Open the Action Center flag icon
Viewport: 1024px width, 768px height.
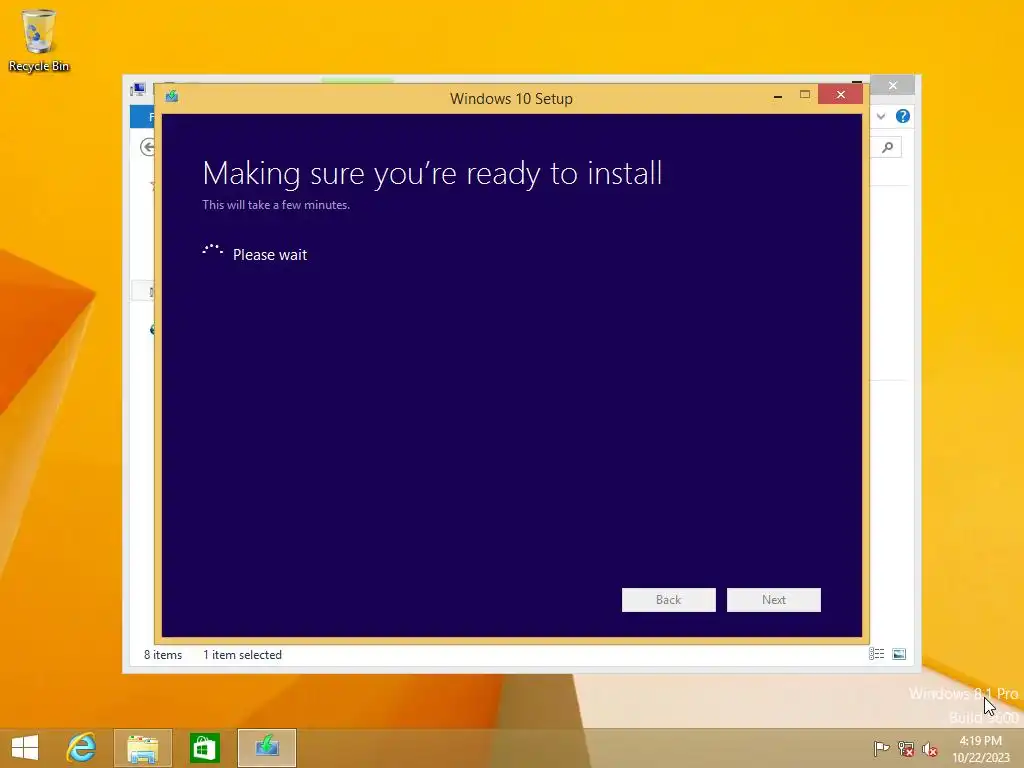881,748
